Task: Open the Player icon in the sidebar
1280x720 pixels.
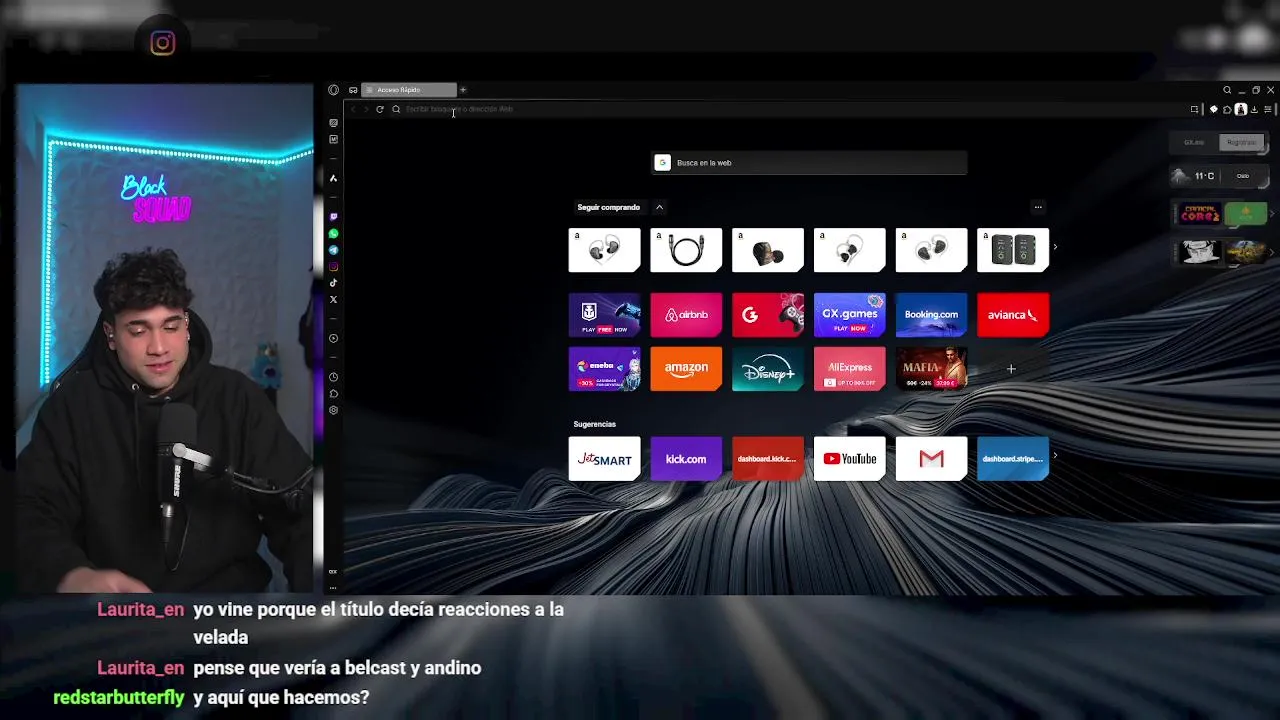Action: tap(333, 339)
